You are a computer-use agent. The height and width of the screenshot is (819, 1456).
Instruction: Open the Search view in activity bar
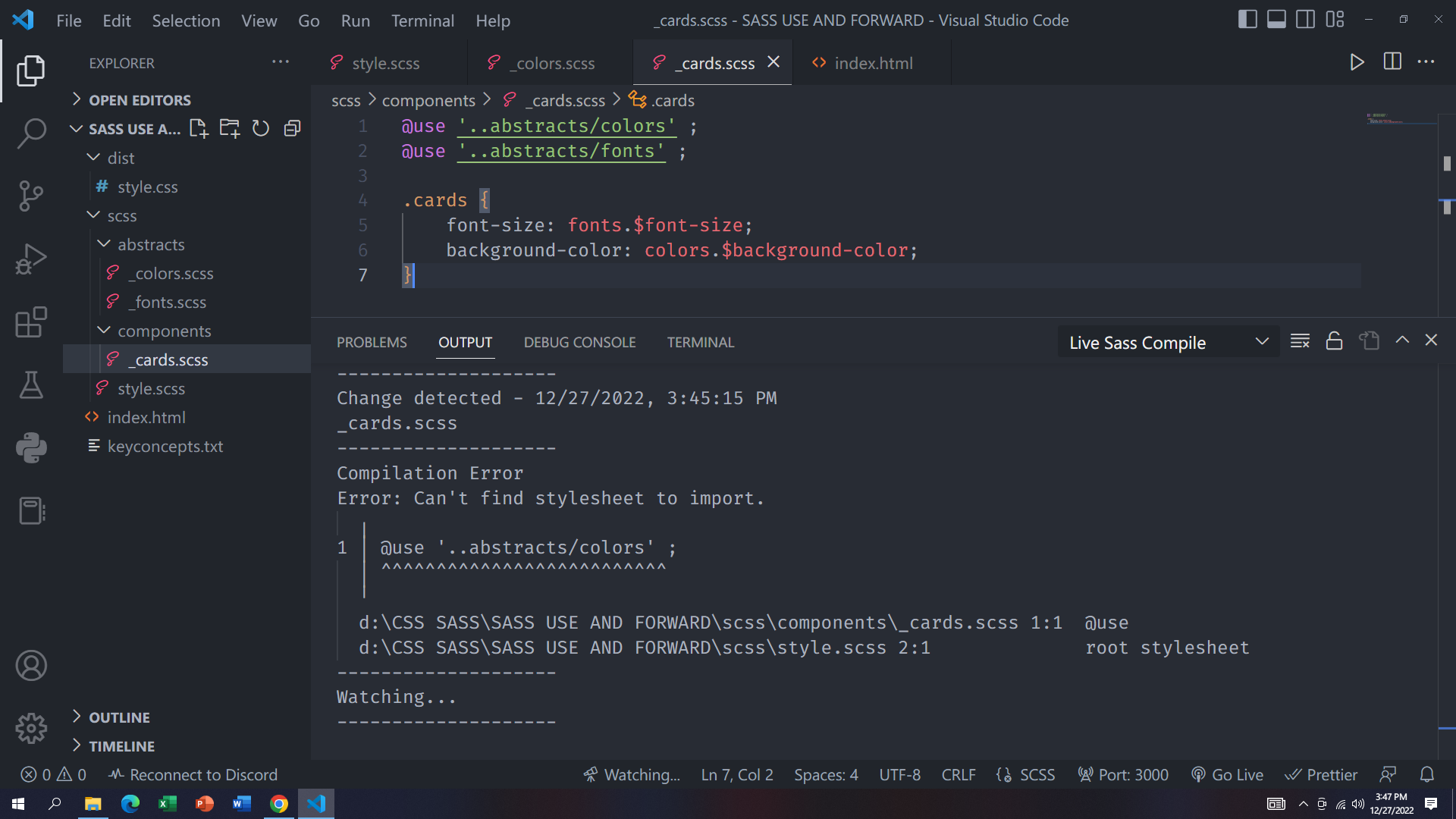point(31,133)
